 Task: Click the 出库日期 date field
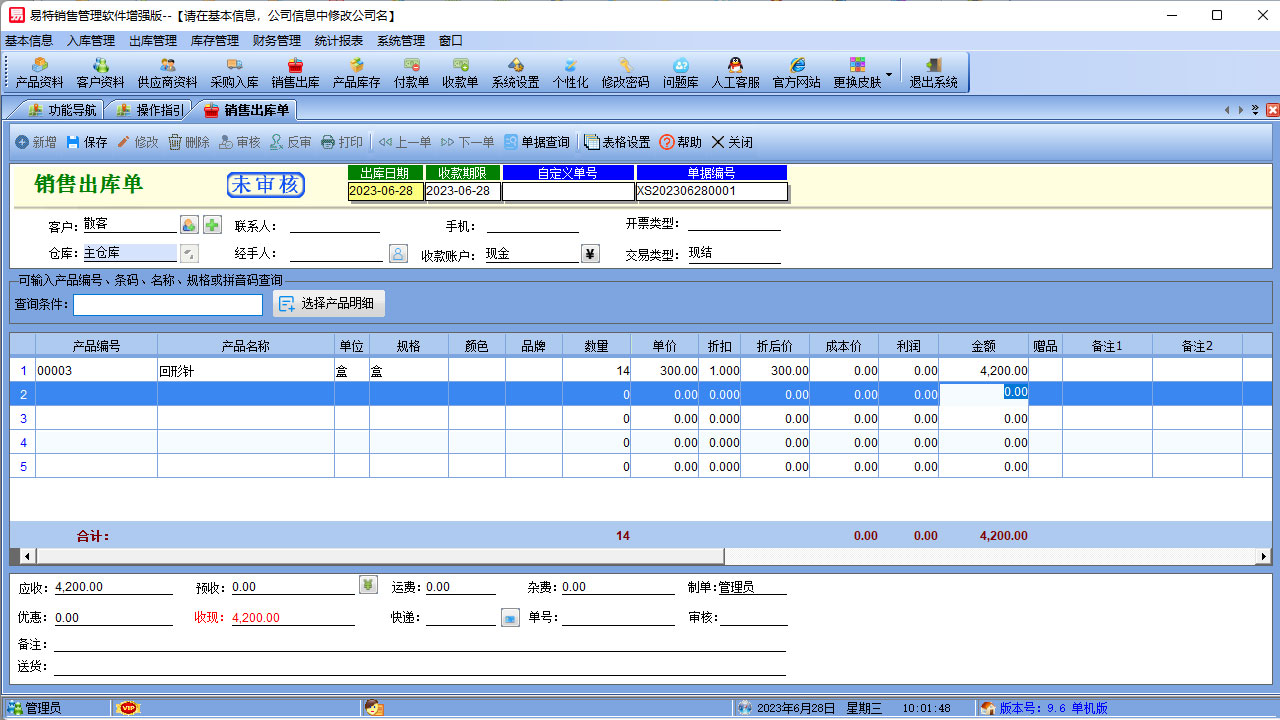tap(385, 191)
